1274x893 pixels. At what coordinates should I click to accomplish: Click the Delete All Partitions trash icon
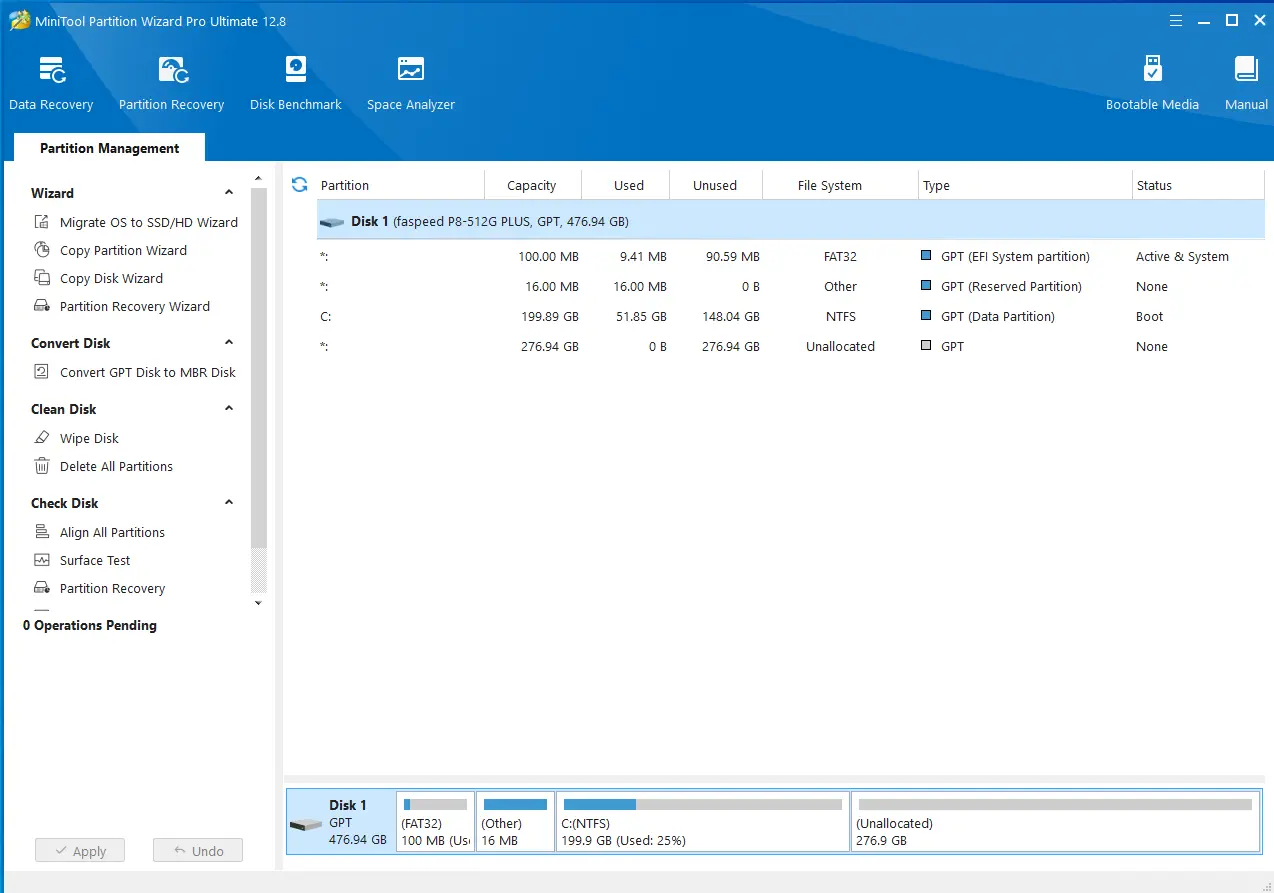42,466
